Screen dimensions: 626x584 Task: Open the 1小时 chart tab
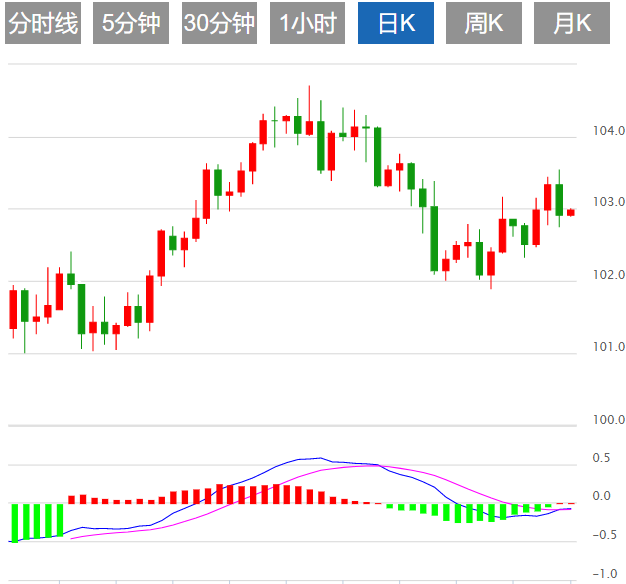click(x=307, y=23)
